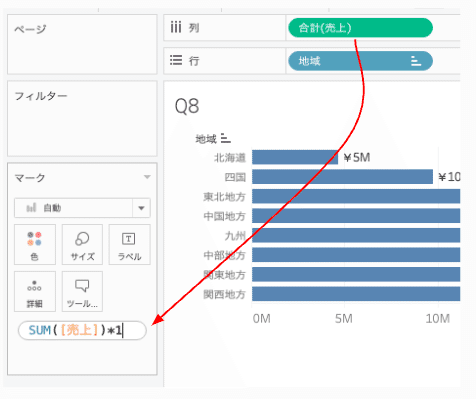Select the 九州 bar

pos(356,235)
